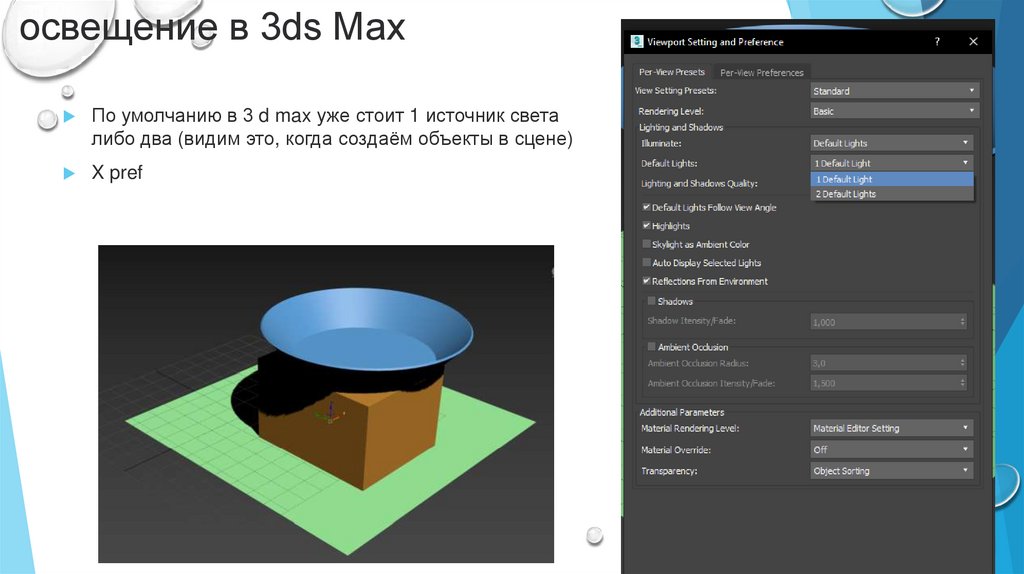Image resolution: width=1024 pixels, height=574 pixels.
Task: Open the help question mark button
Action: (937, 41)
